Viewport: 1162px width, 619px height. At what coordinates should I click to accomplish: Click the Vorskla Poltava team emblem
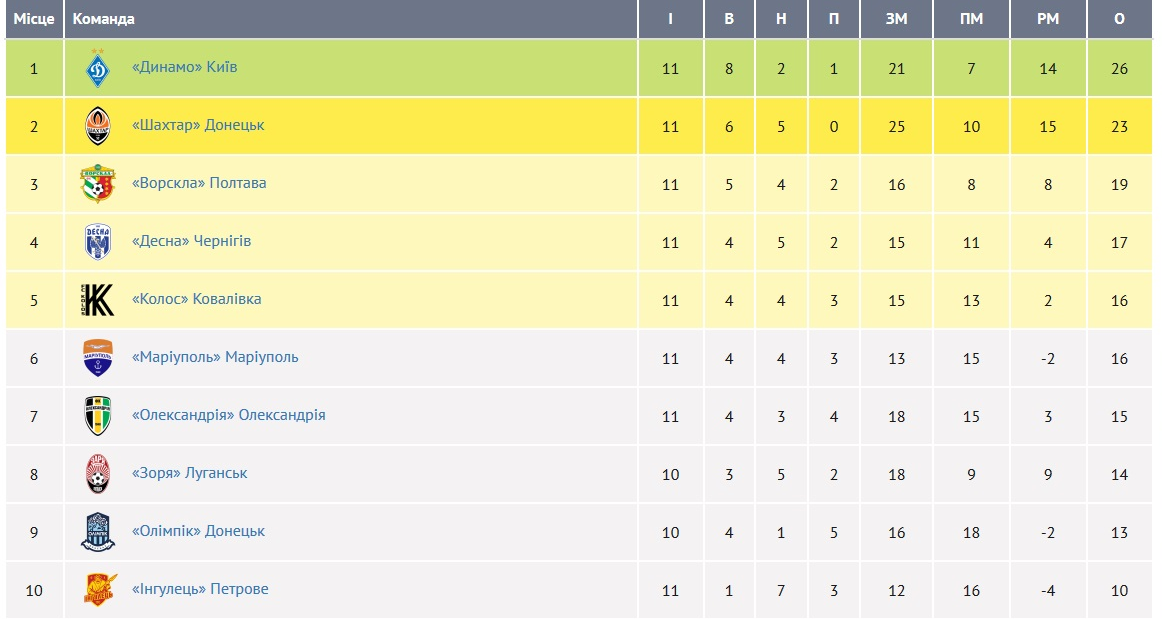click(98, 184)
